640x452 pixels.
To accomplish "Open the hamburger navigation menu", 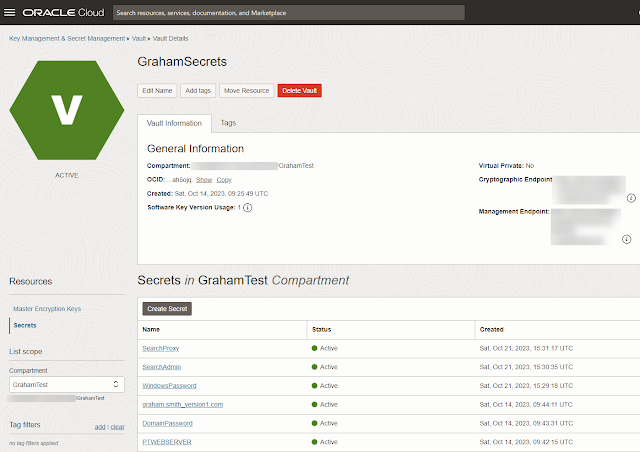I will 9,12.
